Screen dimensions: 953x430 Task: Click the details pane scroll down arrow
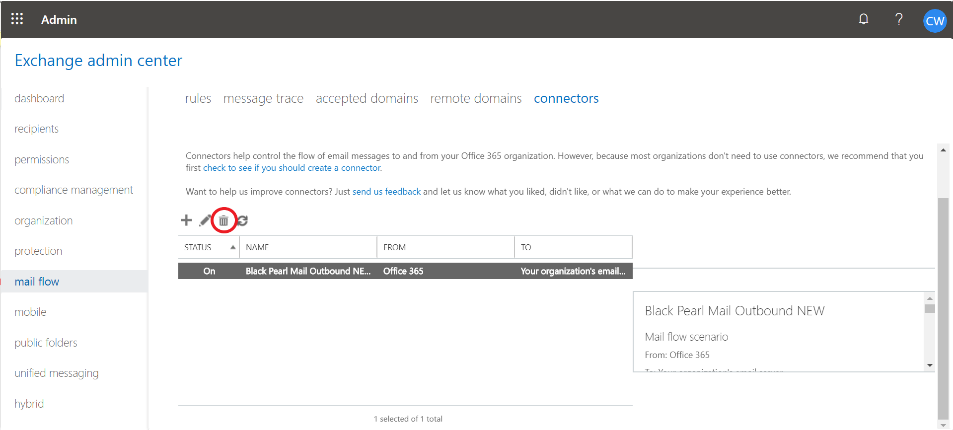pos(929,365)
